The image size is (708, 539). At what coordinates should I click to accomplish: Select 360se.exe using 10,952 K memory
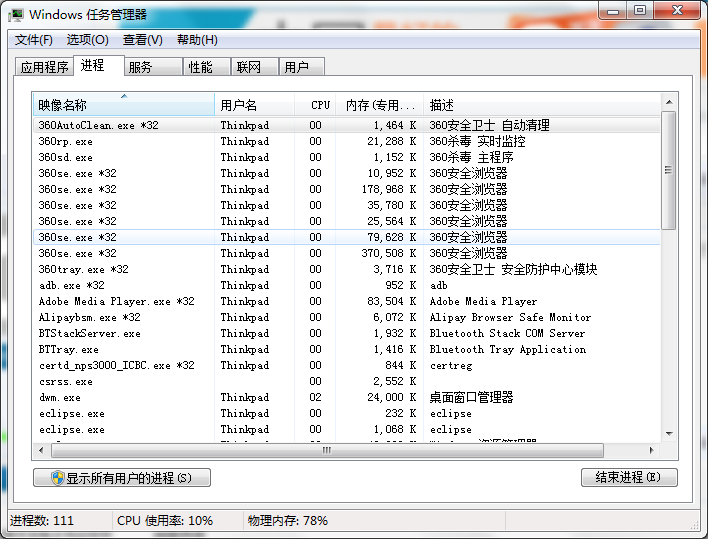347,173
